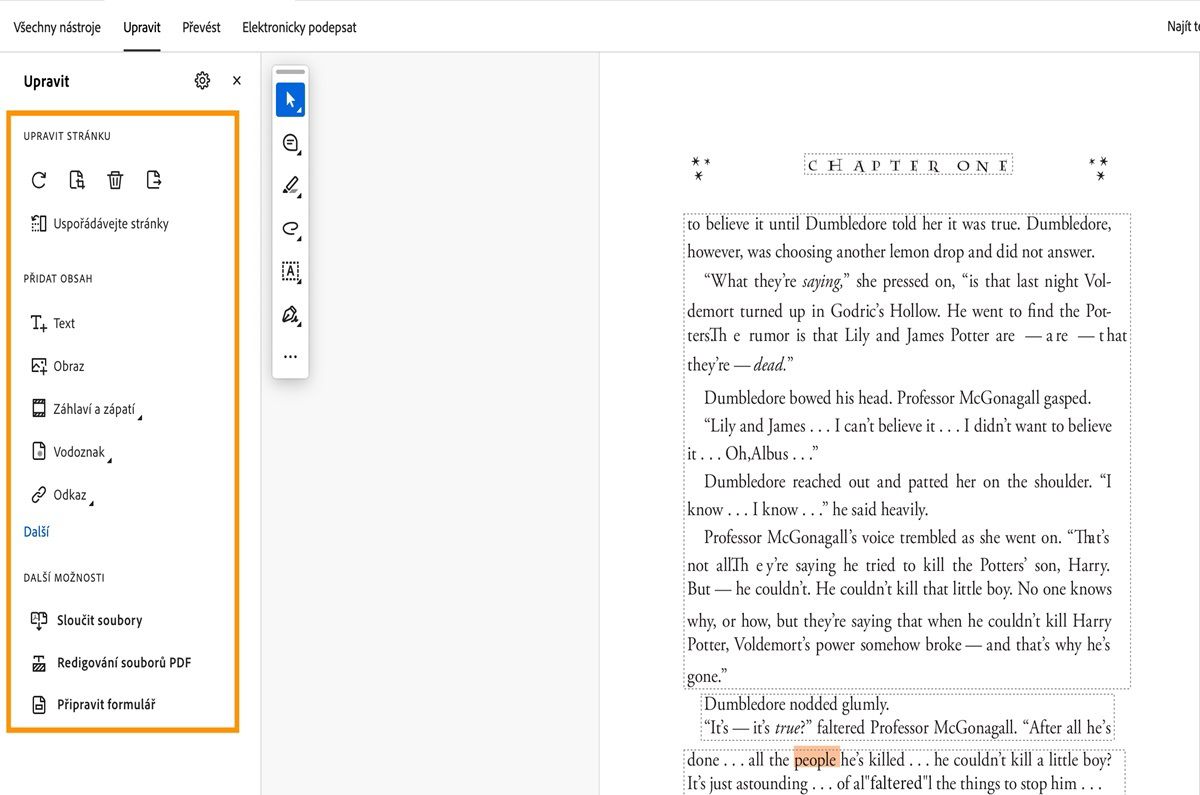The image size is (1200, 795).
Task: Activate the text box tool
Action: click(x=290, y=272)
